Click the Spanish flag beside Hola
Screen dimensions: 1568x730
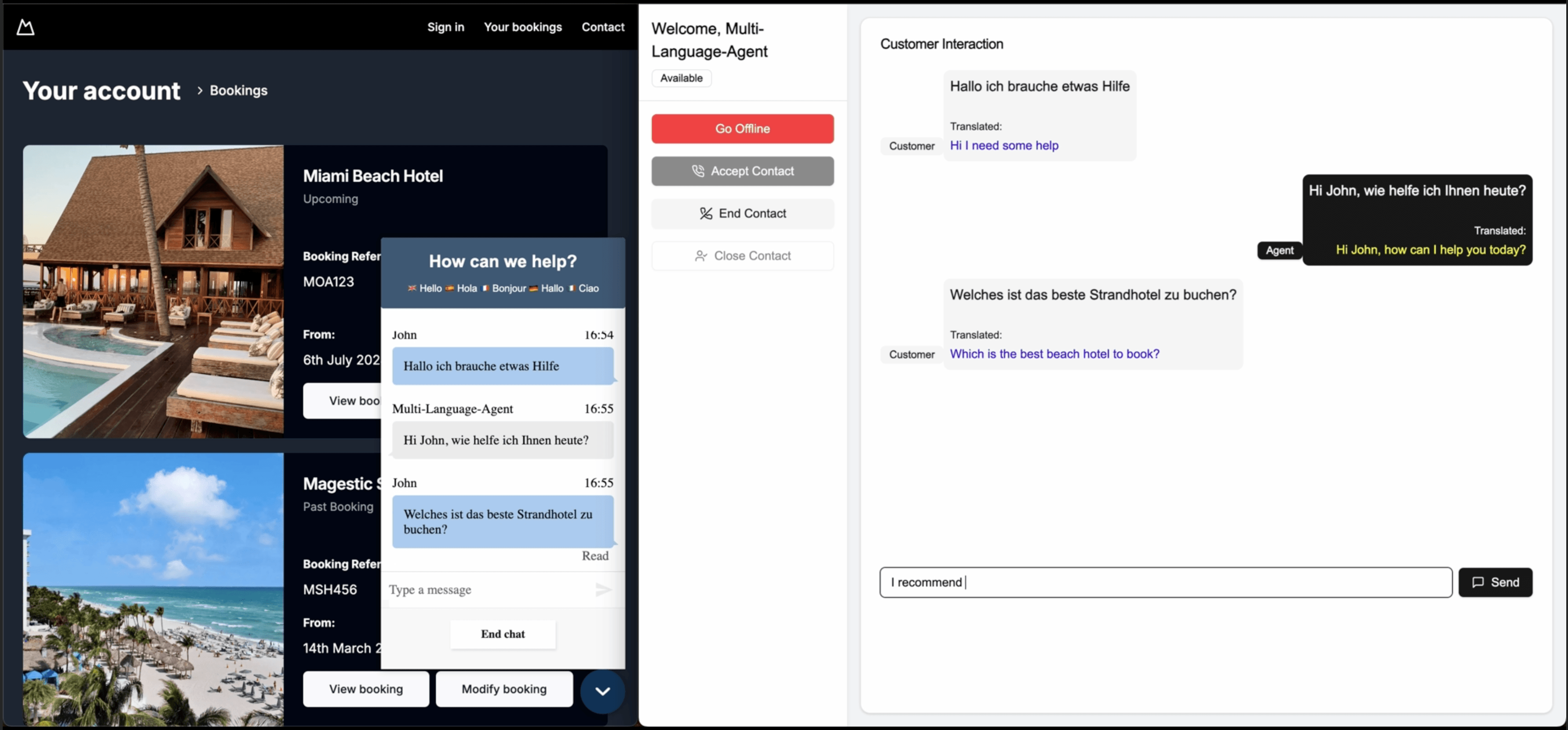[x=449, y=288]
